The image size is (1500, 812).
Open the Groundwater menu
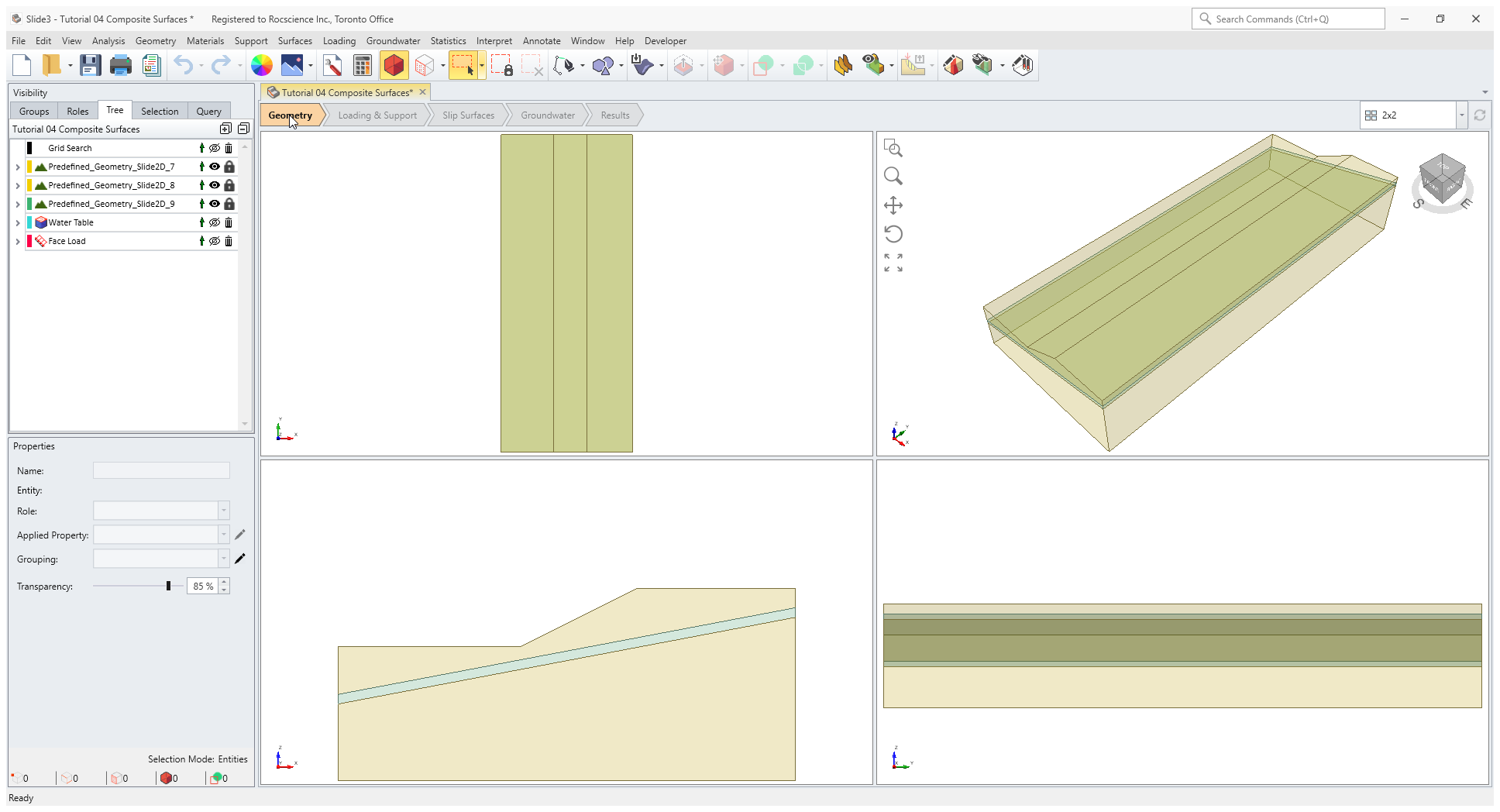[393, 41]
